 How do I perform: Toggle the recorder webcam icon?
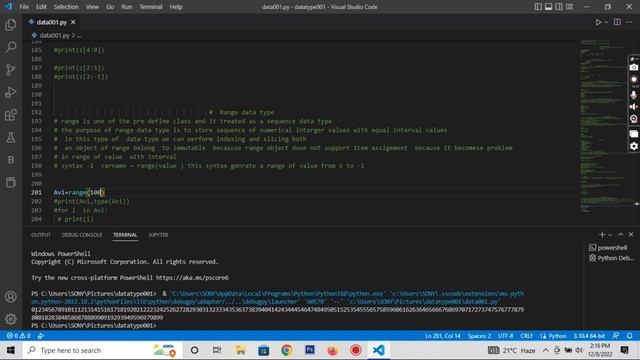point(634,119)
